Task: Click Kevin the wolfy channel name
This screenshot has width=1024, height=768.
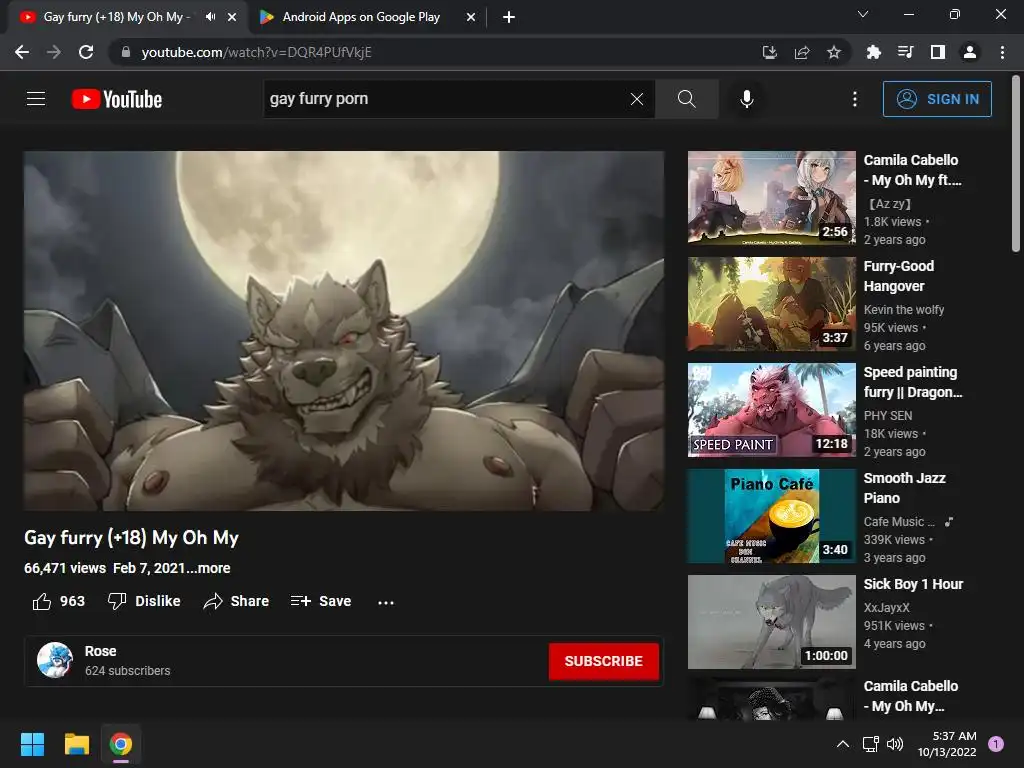Action: click(904, 310)
